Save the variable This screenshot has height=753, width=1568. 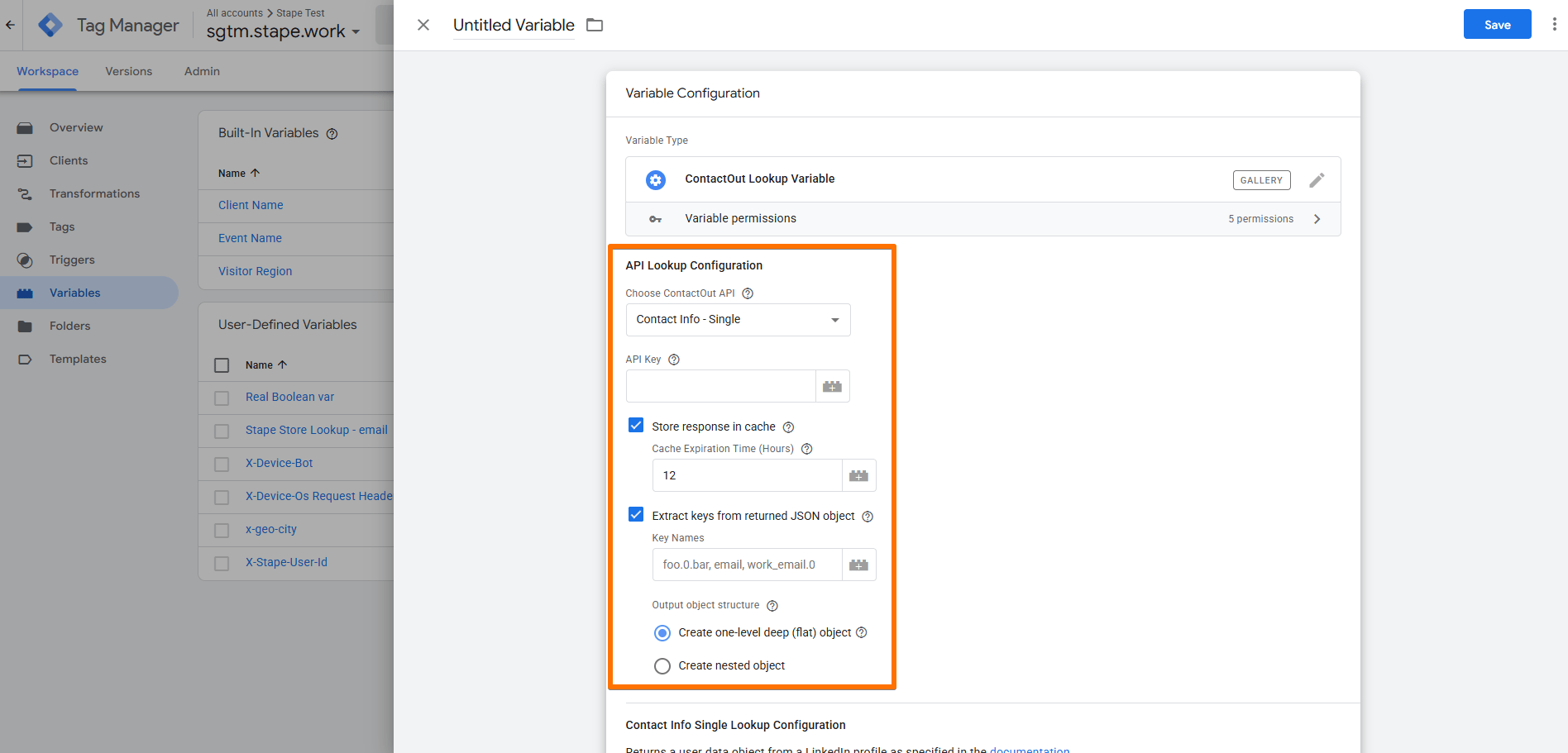tap(1497, 25)
